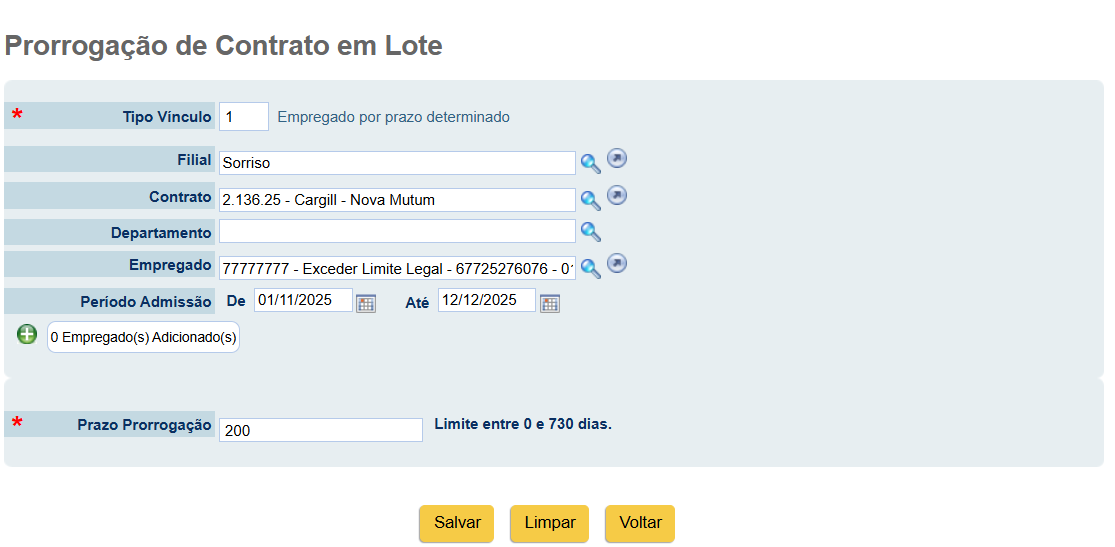1115x547 pixels.
Task: Click the De admission date field
Action: tap(304, 300)
